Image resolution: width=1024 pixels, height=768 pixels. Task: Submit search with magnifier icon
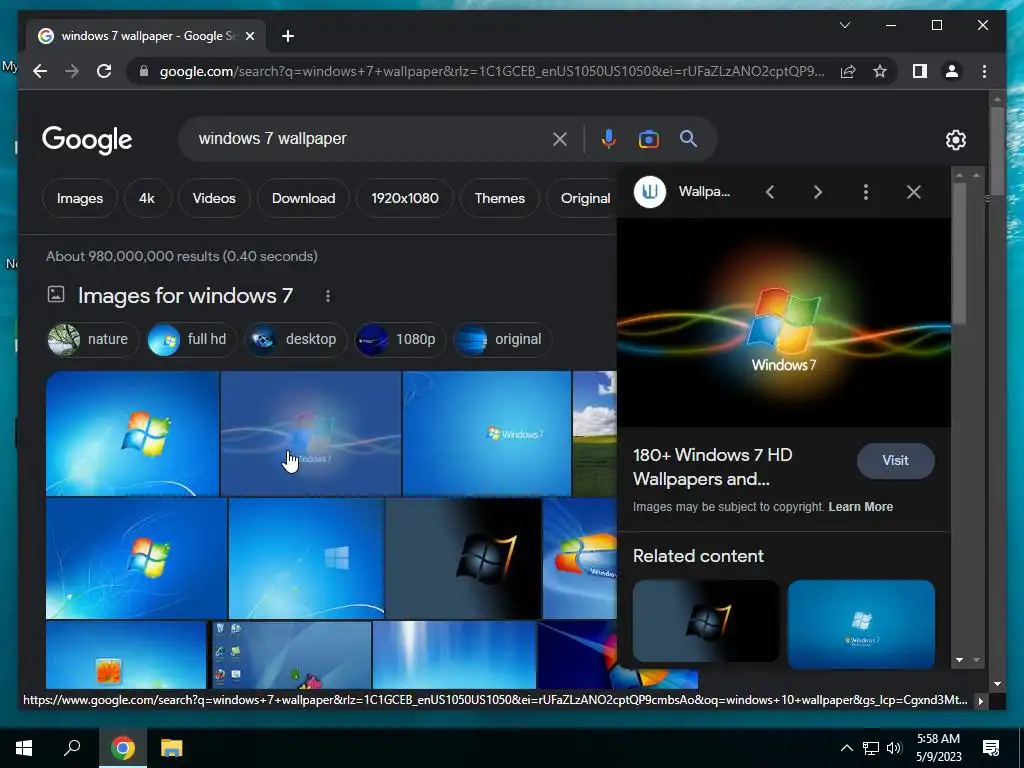(688, 138)
